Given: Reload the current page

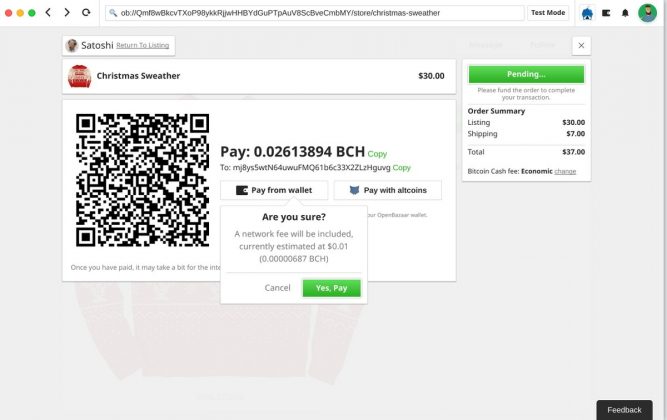Looking at the screenshot, I should (x=87, y=13).
